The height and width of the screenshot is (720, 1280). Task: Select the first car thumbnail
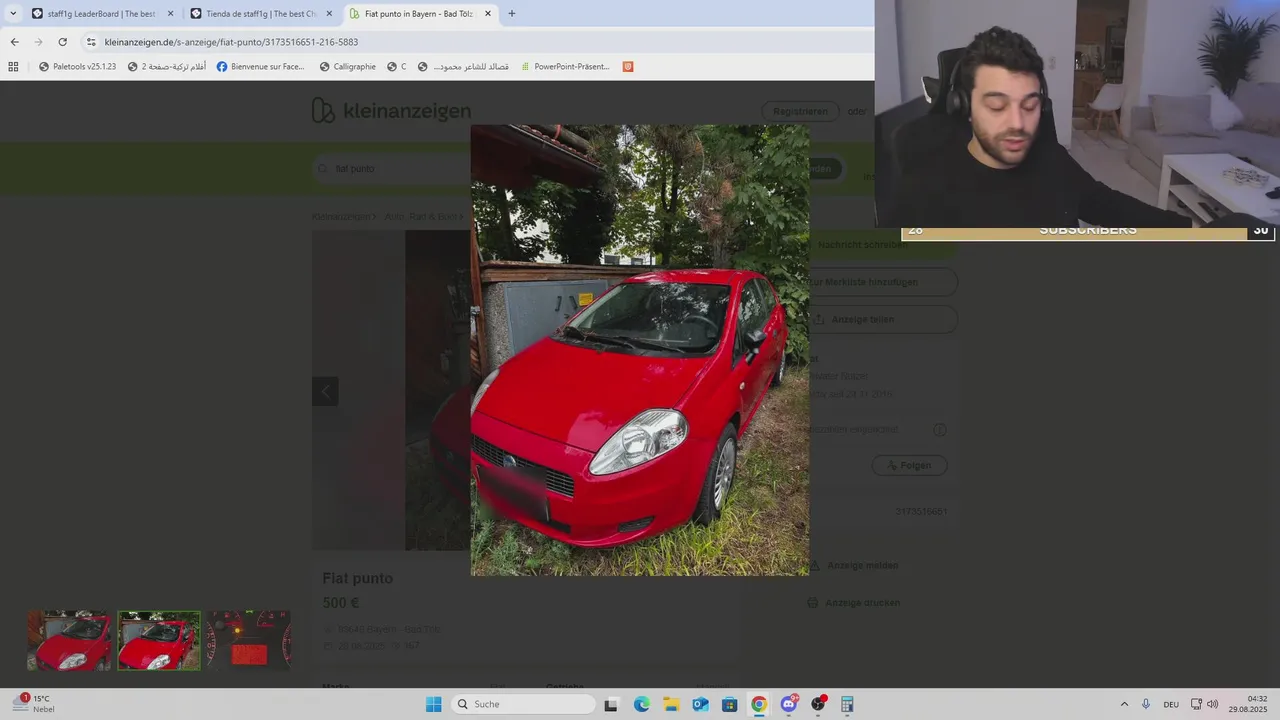pyautogui.click(x=69, y=640)
